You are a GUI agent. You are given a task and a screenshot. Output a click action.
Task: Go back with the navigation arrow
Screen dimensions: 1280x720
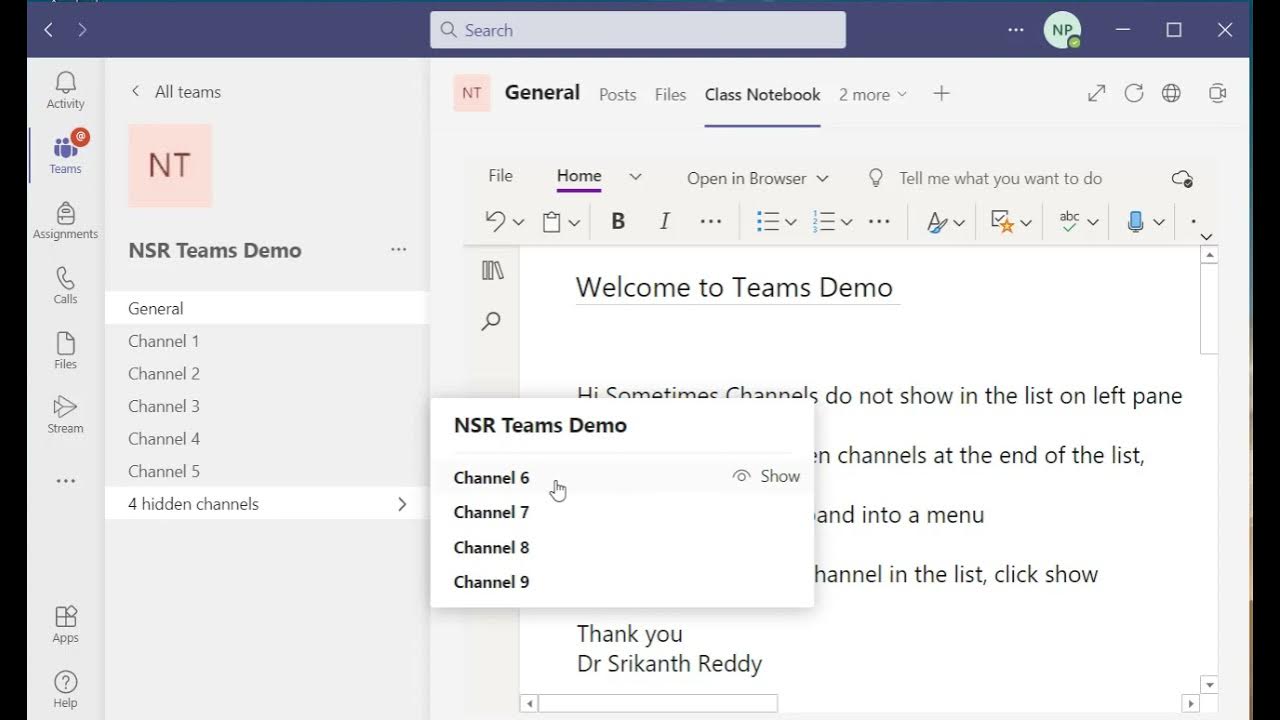[x=48, y=30]
